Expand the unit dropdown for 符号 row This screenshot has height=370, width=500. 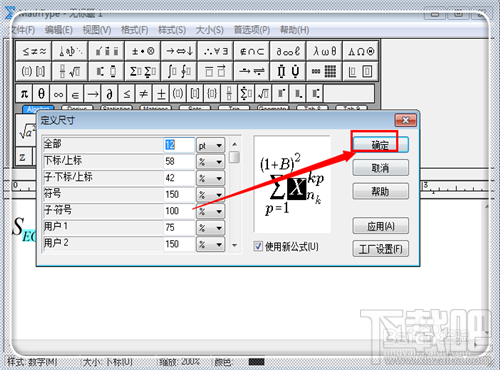(x=211, y=195)
